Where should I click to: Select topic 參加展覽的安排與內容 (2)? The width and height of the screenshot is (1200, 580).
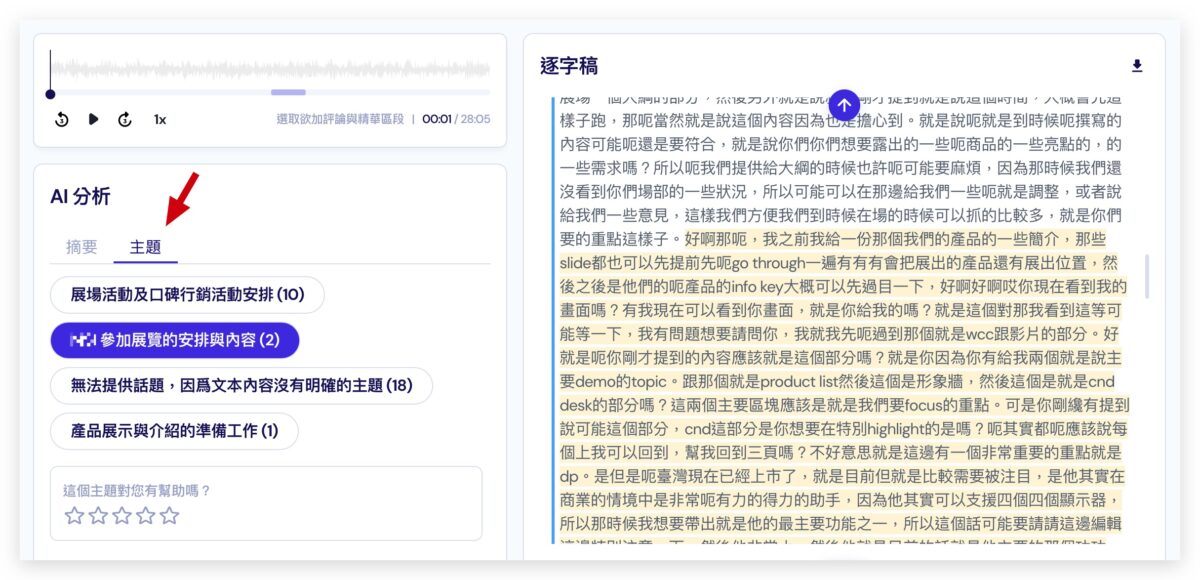(175, 340)
